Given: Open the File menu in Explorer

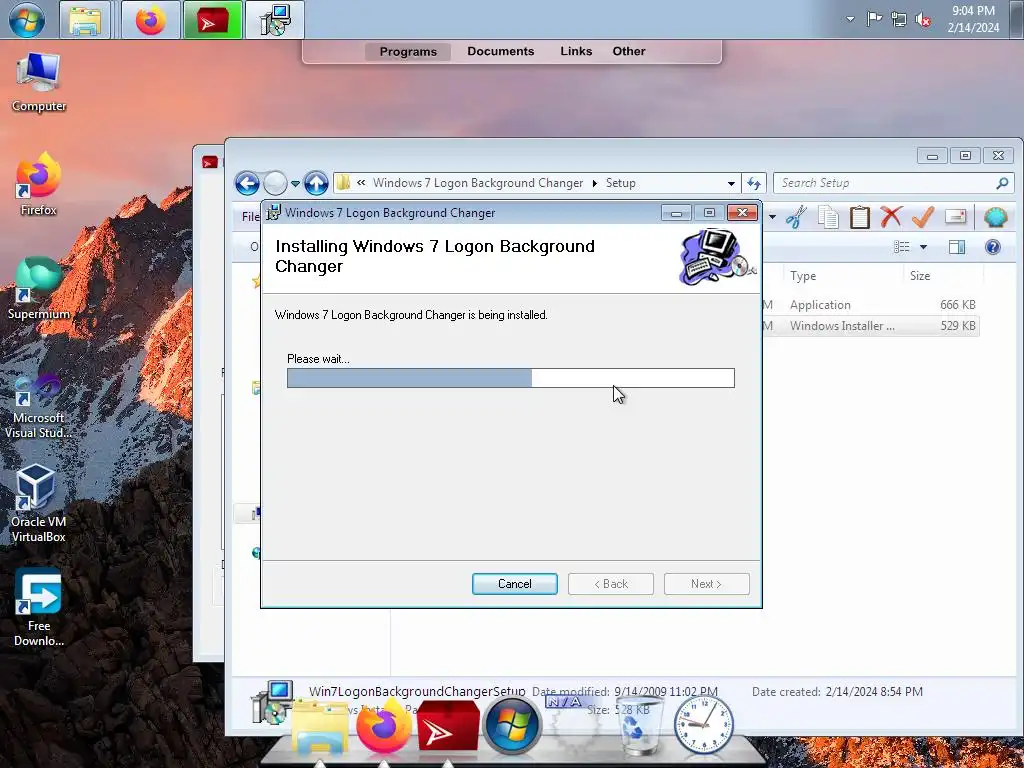Looking at the screenshot, I should (250, 216).
